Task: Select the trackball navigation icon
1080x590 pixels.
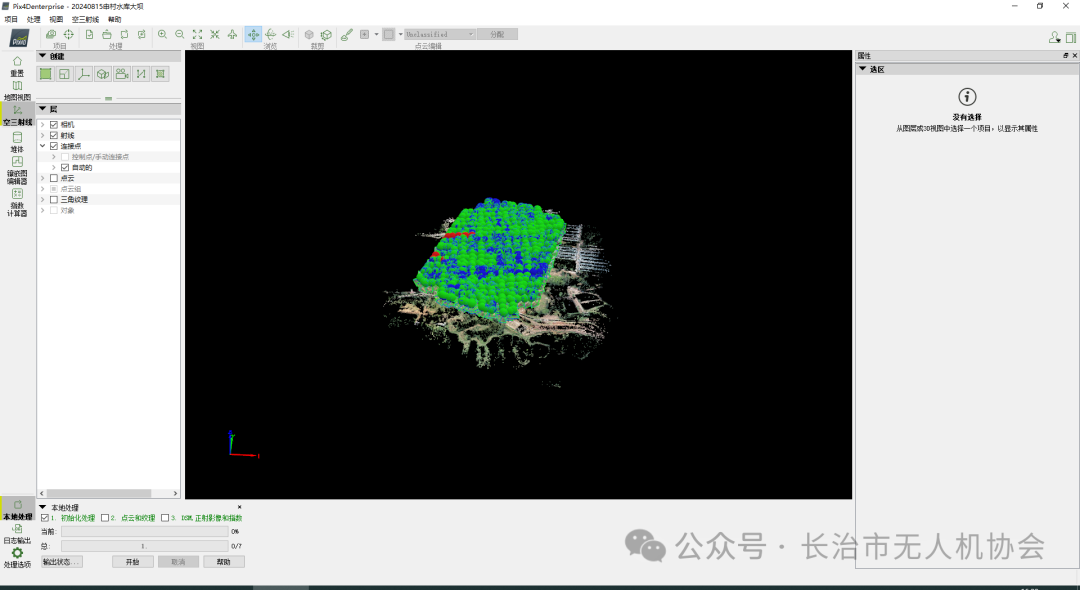Action: pyautogui.click(x=271, y=34)
